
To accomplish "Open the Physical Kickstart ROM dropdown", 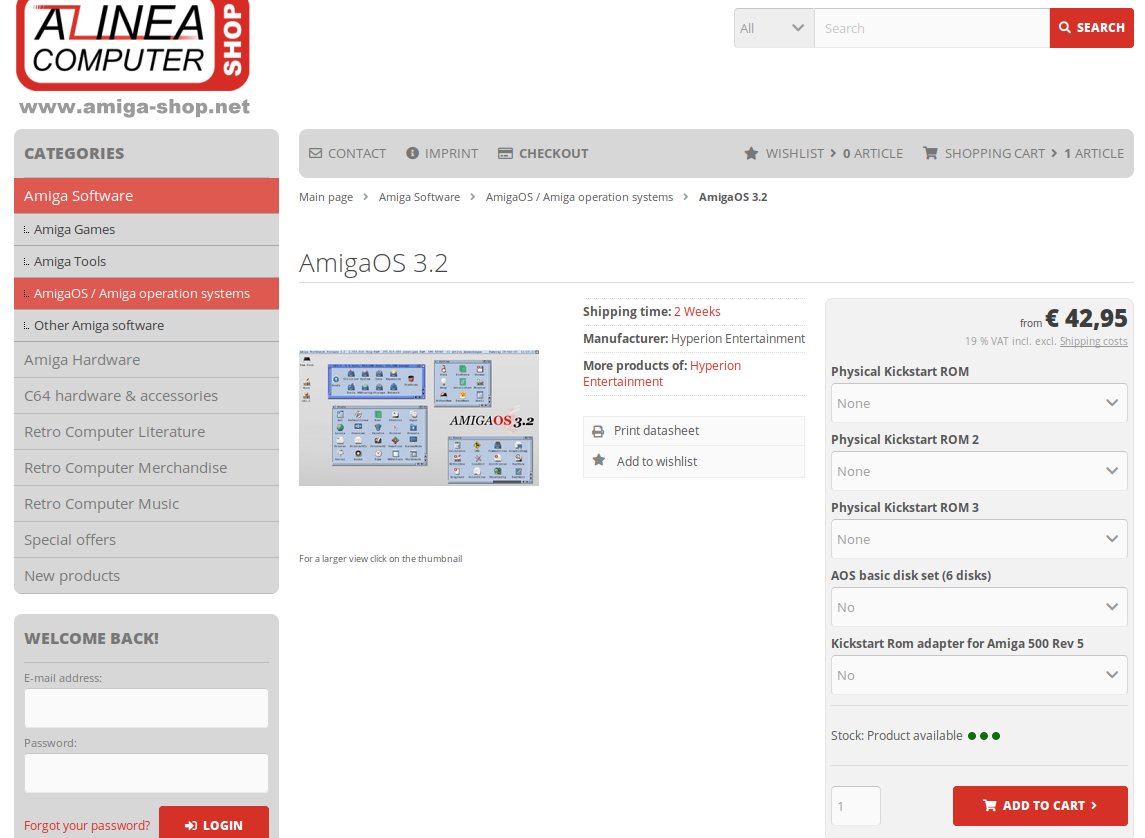I will pos(979,403).
